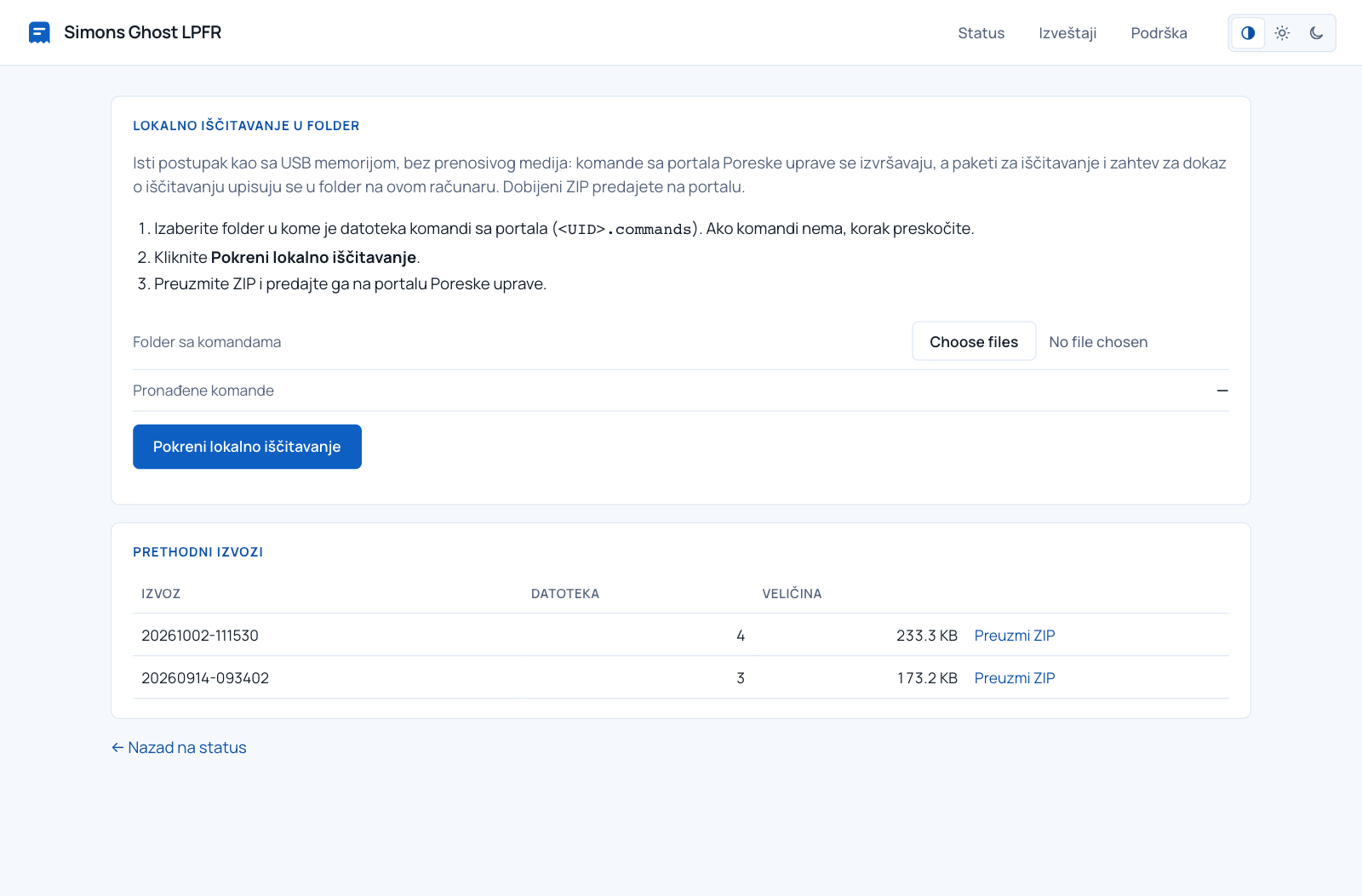The height and width of the screenshot is (896, 1362).
Task: Select export name 20260914-093402
Action: click(x=205, y=678)
